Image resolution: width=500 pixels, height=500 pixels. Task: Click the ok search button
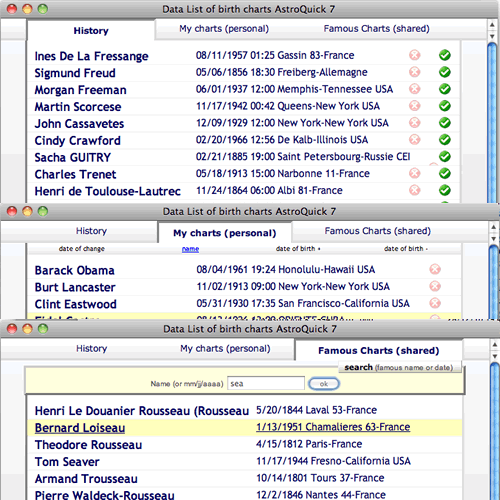[x=324, y=384]
